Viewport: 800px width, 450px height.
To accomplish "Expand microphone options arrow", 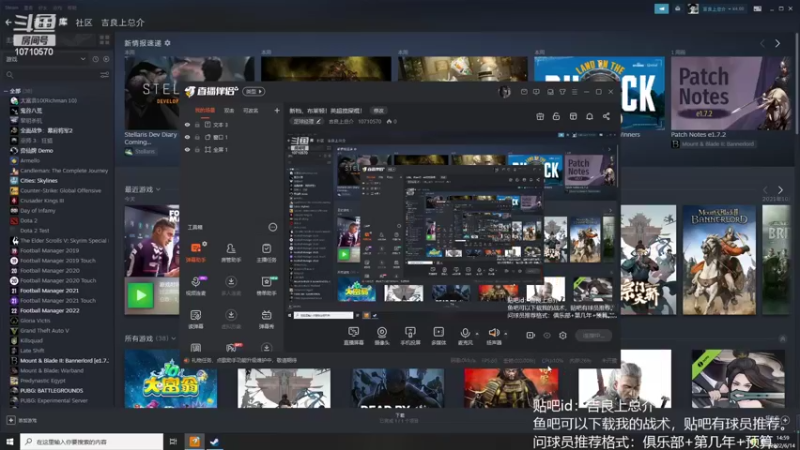I will [x=477, y=334].
